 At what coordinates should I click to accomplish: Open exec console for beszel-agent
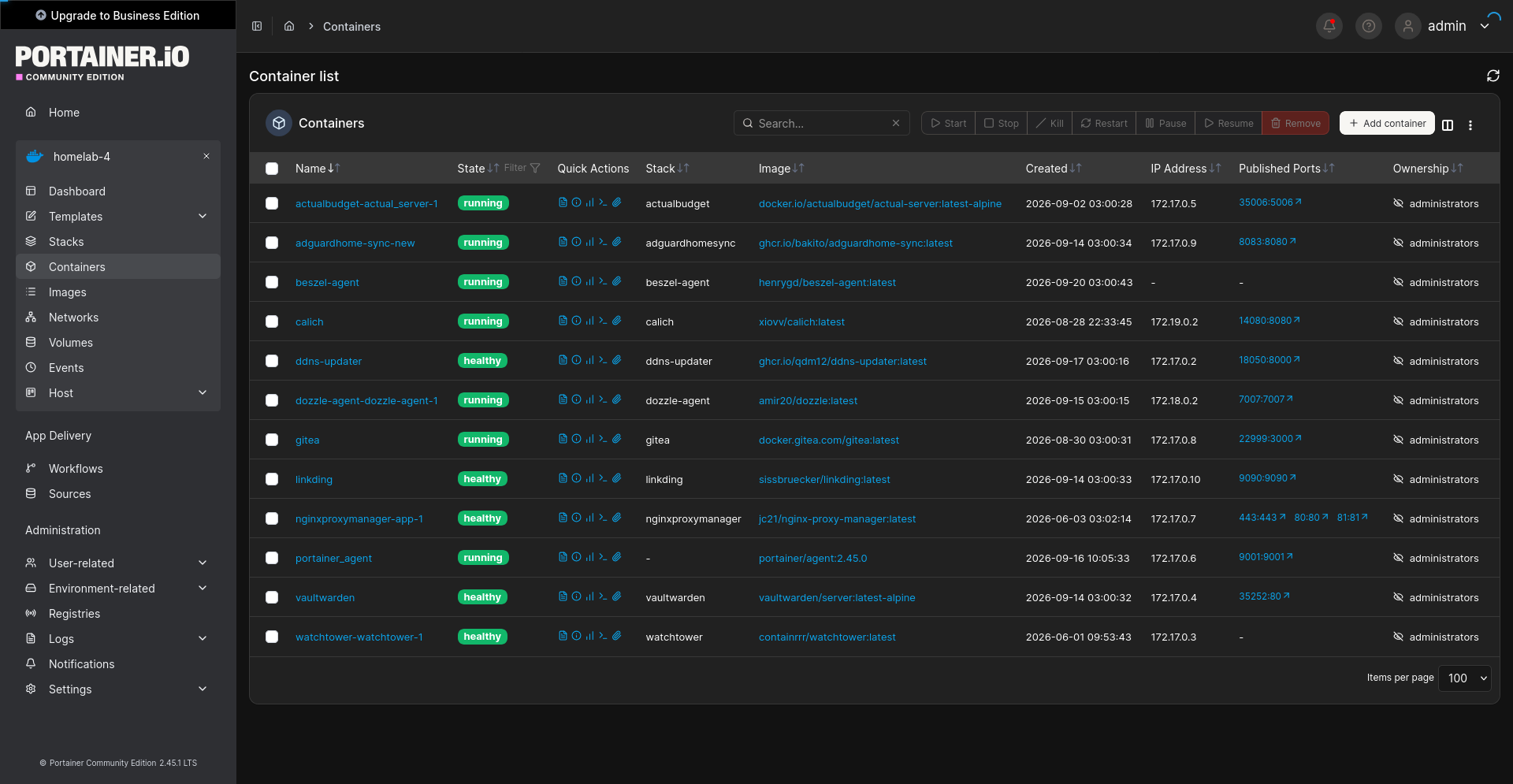click(x=603, y=281)
